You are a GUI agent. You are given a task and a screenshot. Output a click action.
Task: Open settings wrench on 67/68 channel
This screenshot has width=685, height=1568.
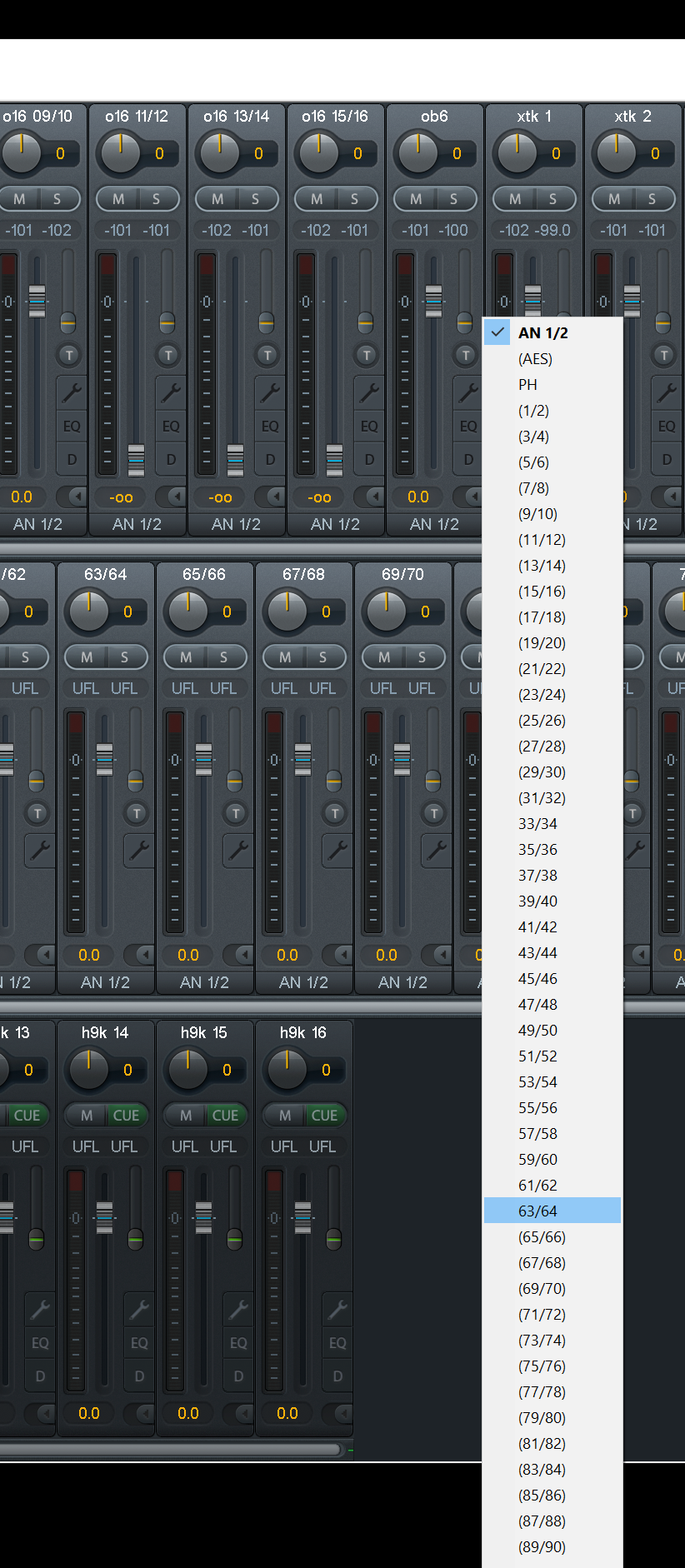337,850
